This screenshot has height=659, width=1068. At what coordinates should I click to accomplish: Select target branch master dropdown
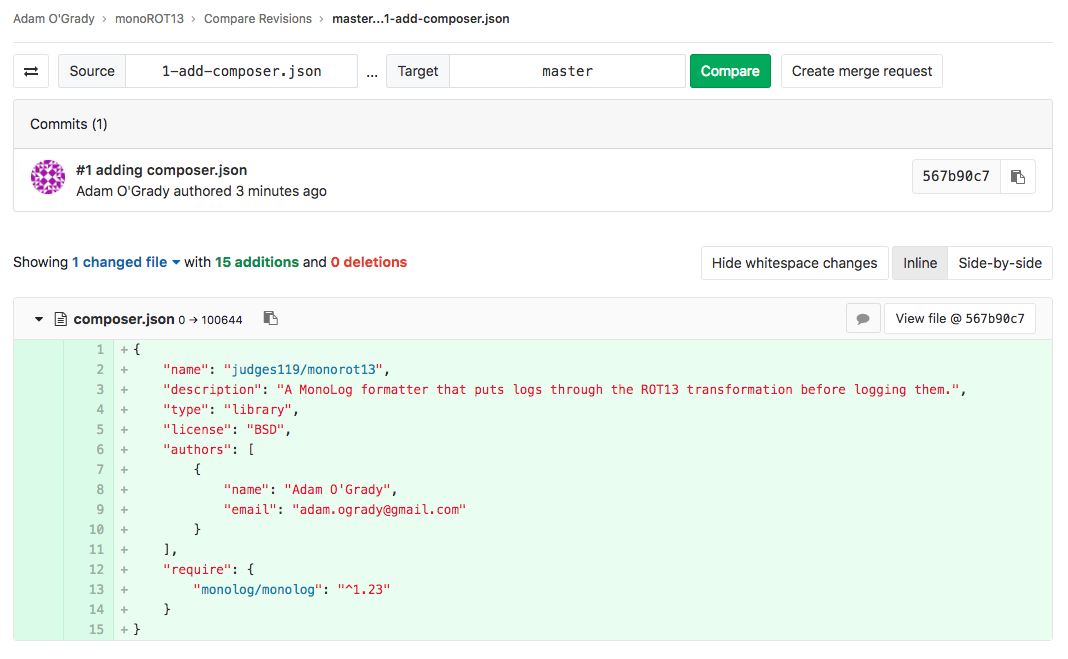tap(567, 71)
